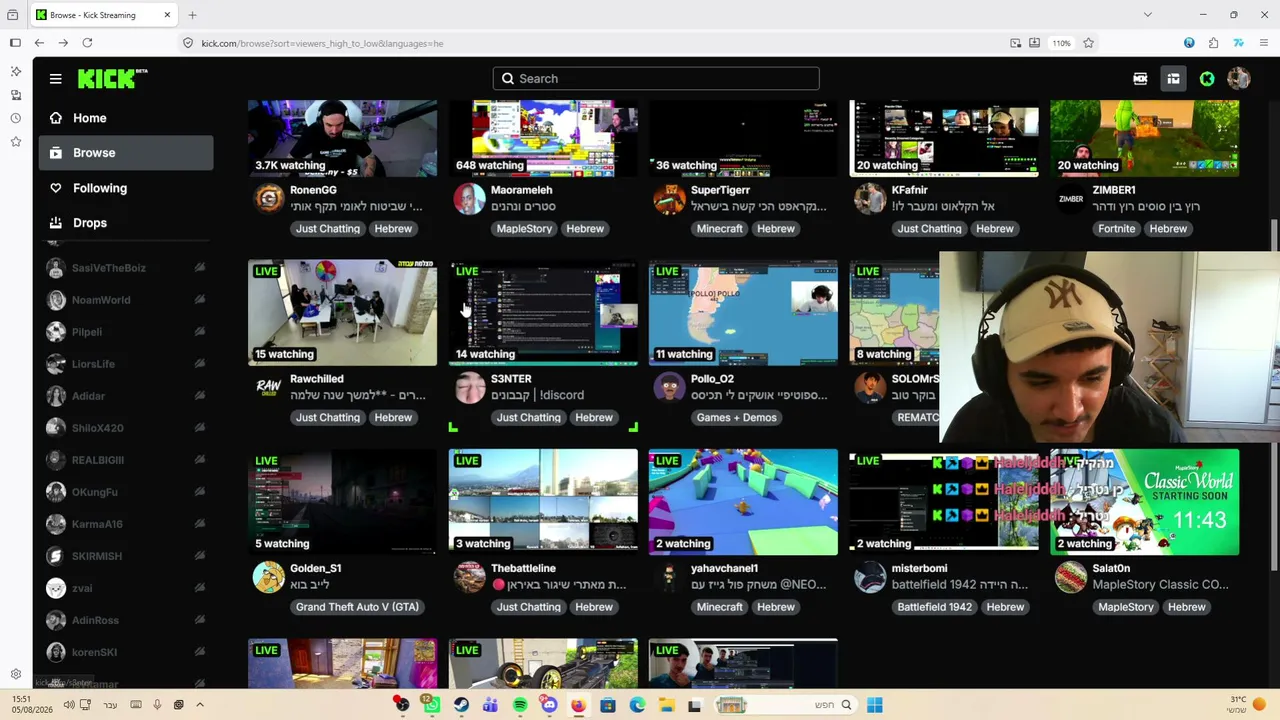Open Pollo_O2 channel avatar
Image resolution: width=1280 pixels, height=720 pixels.
tap(669, 387)
